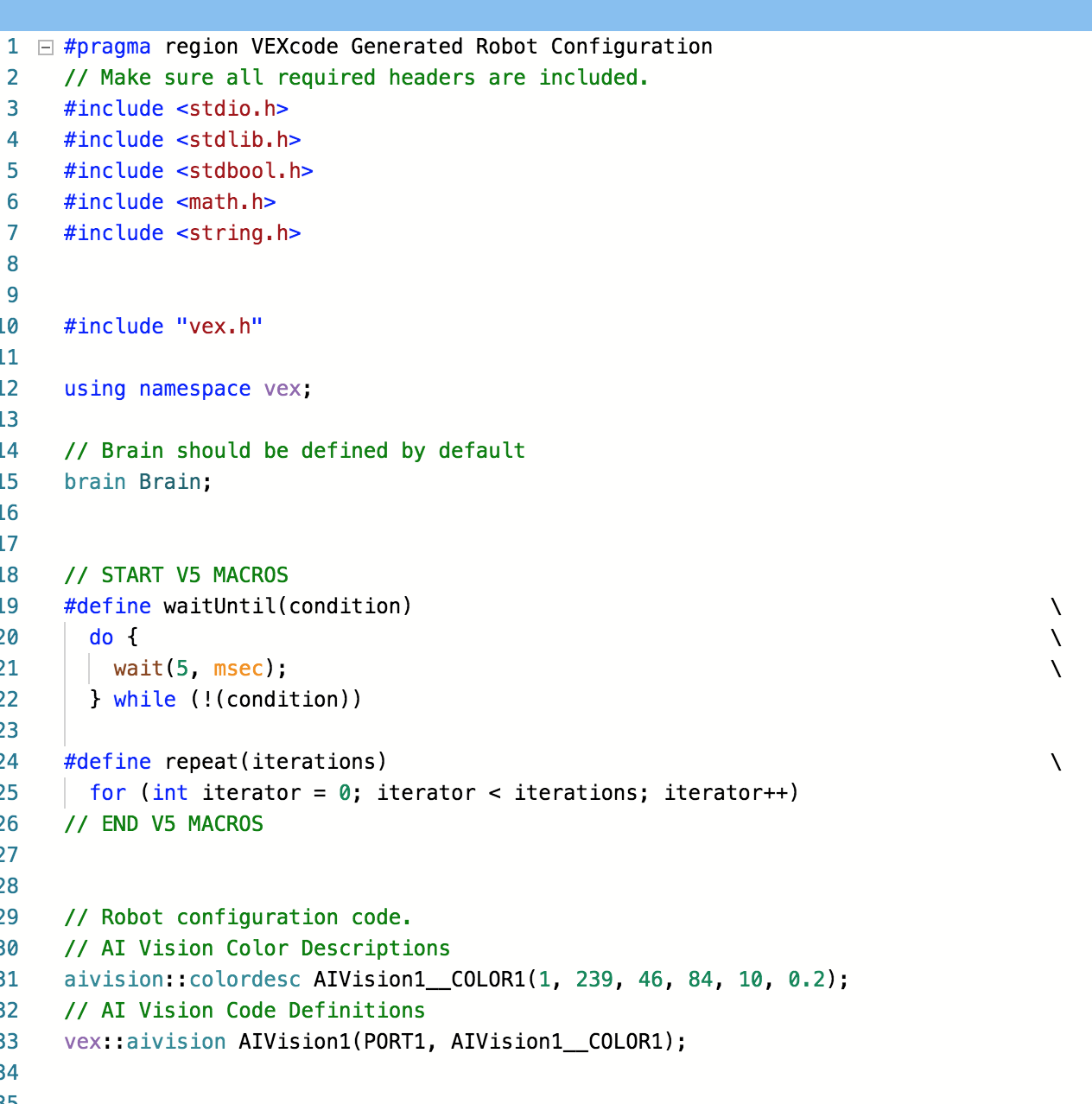The width and height of the screenshot is (1092, 1104).
Task: Click the stdlib.h header name
Action: (x=238, y=140)
